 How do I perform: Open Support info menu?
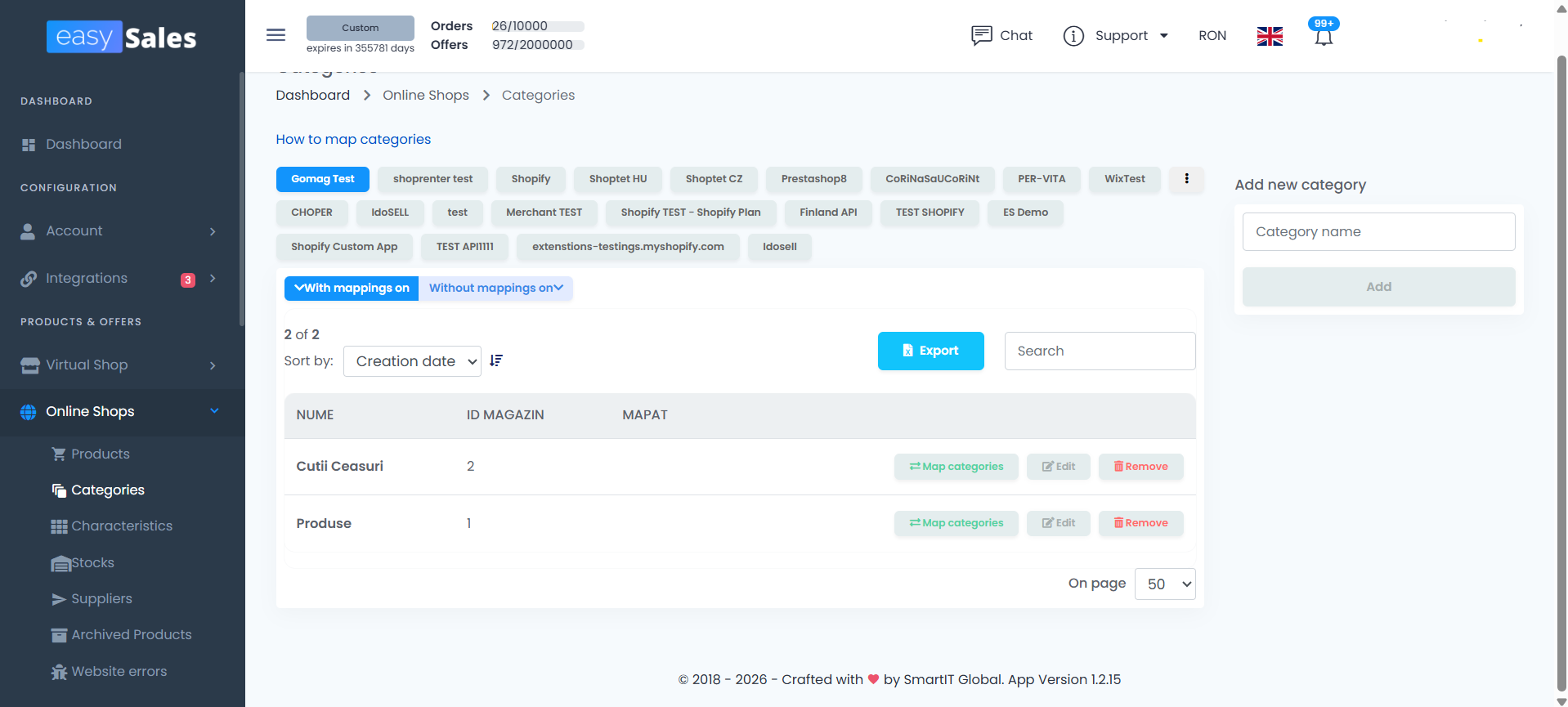1115,35
